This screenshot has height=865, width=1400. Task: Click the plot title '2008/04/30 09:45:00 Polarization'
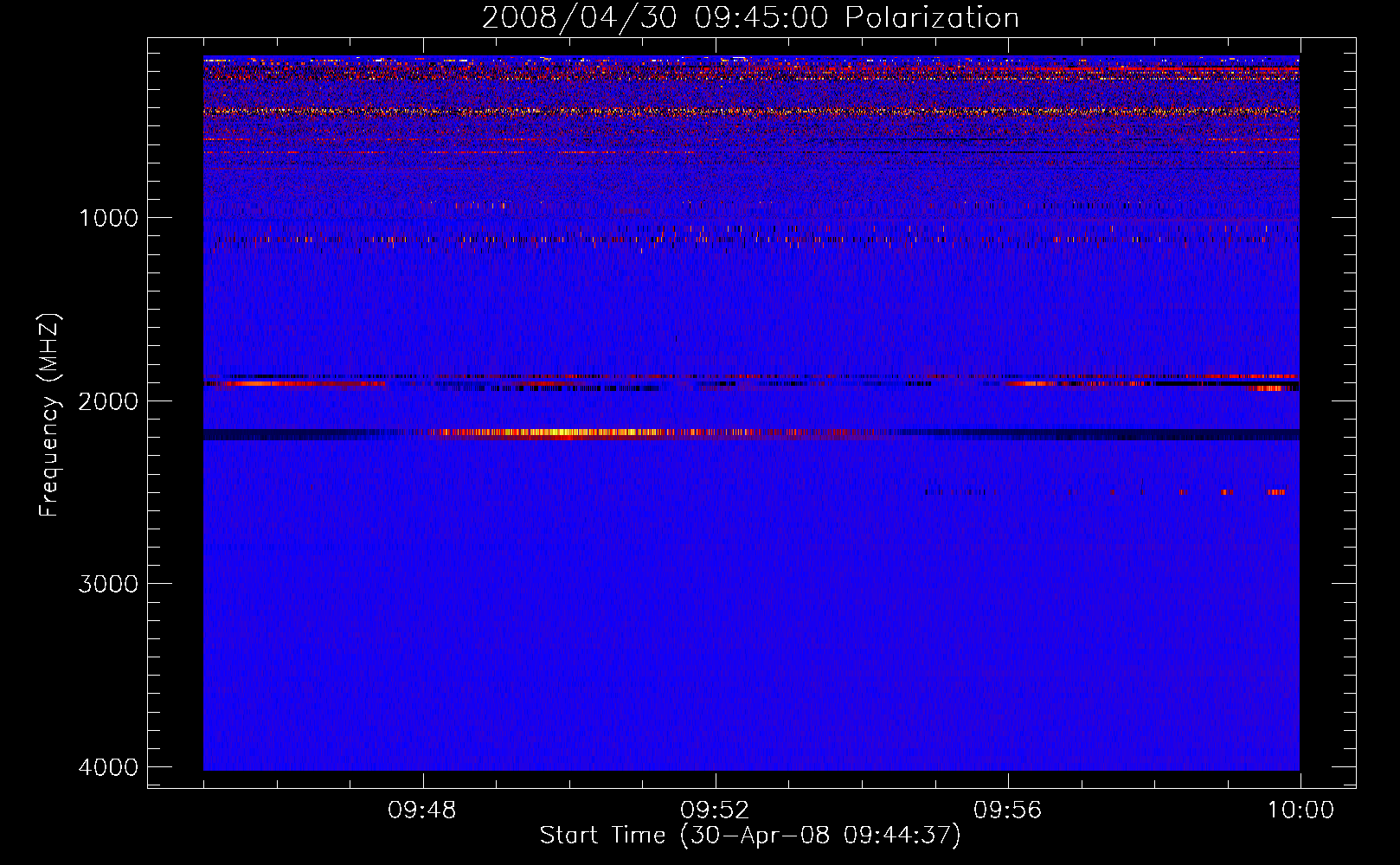pyautogui.click(x=750, y=18)
